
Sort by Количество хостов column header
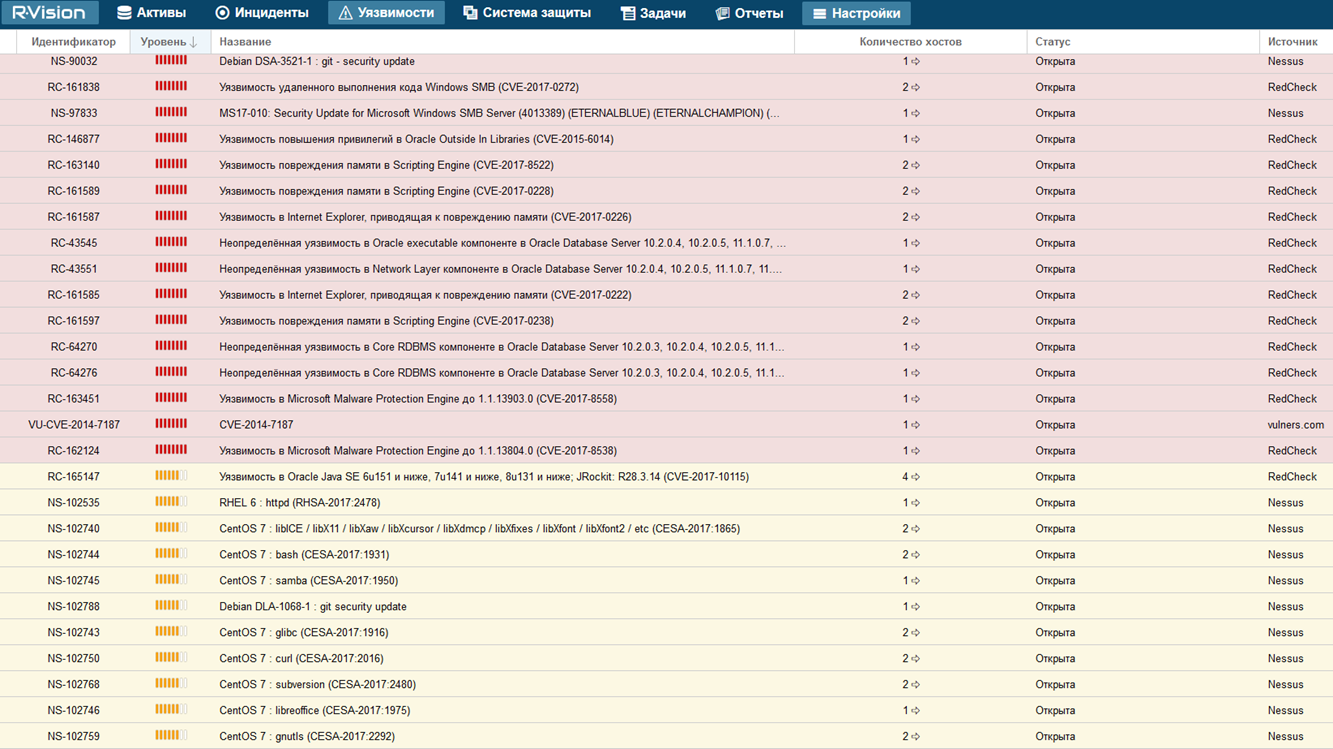[x=910, y=42]
